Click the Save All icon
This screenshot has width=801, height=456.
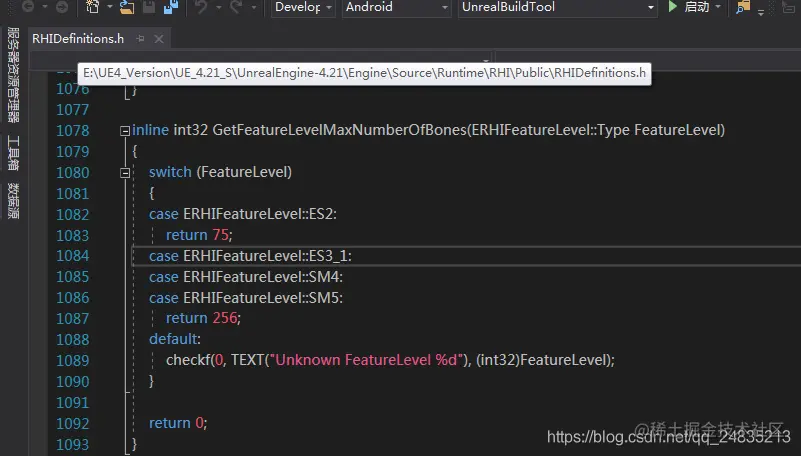coord(171,7)
